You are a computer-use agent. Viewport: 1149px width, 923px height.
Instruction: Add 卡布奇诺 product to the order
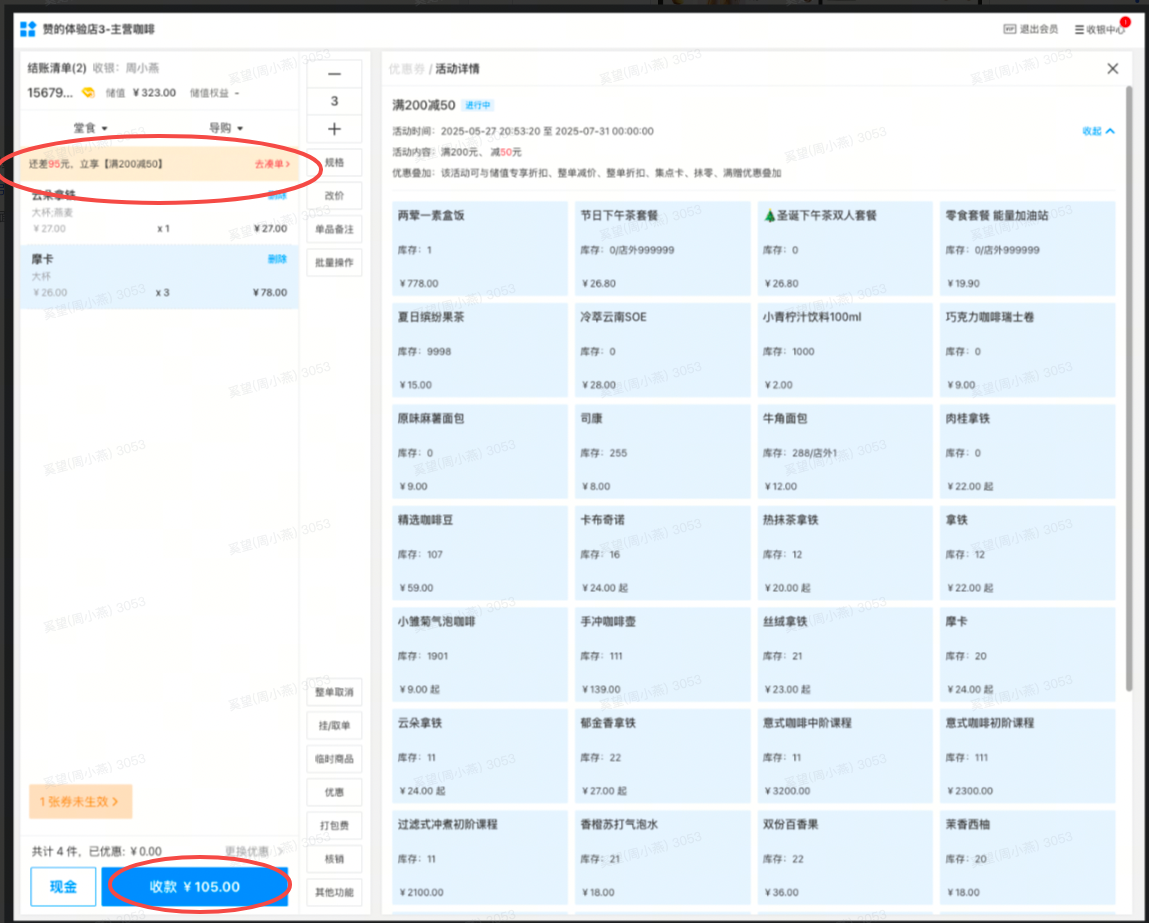(x=661, y=553)
